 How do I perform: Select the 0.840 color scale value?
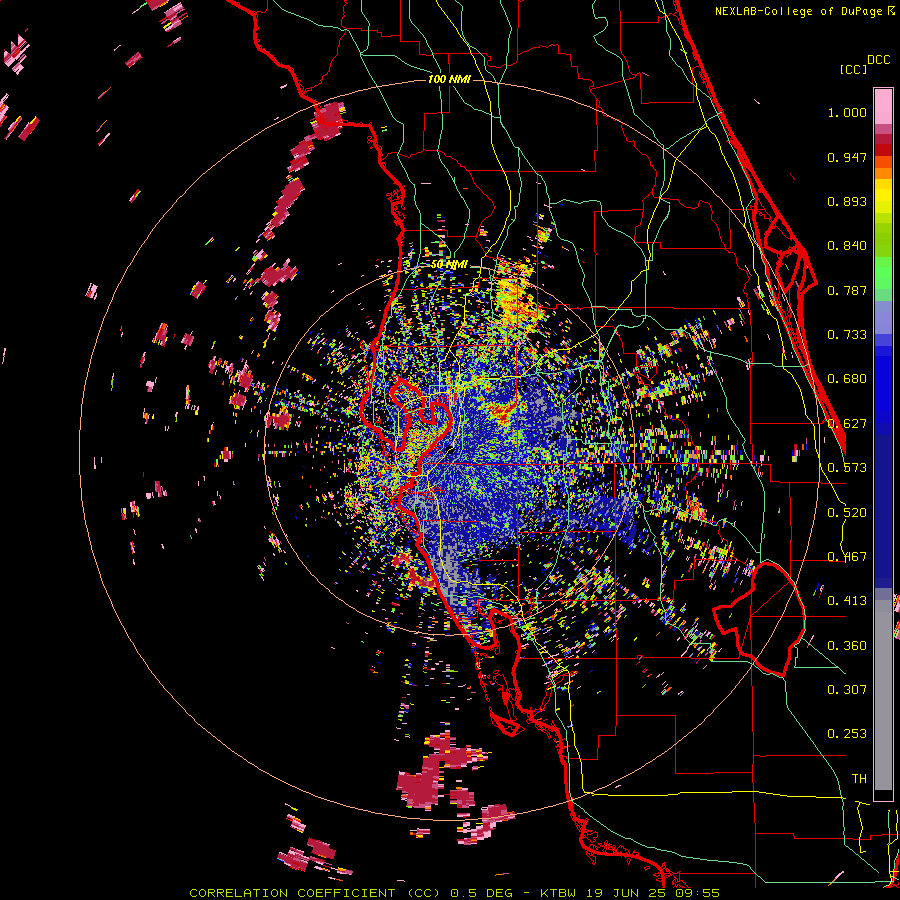pyautogui.click(x=847, y=246)
